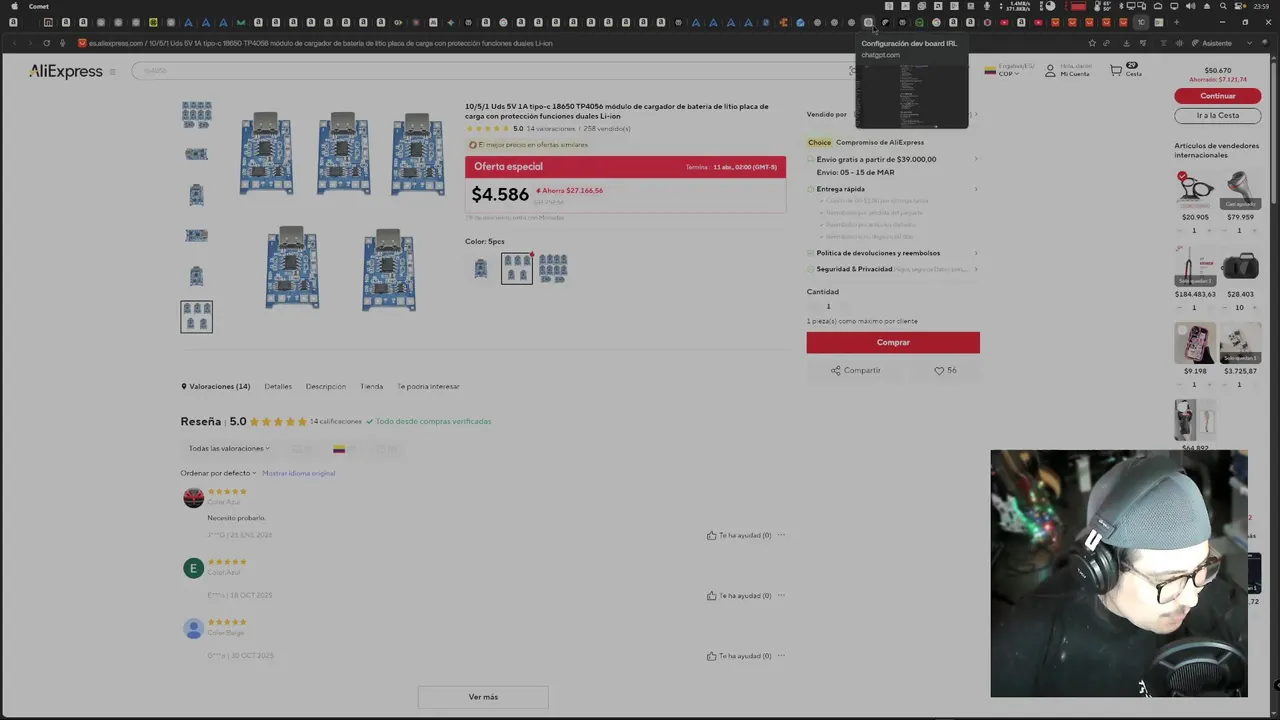The height and width of the screenshot is (720, 1280).
Task: Select the last highlighted gallery thumbnail
Action: pos(196,316)
